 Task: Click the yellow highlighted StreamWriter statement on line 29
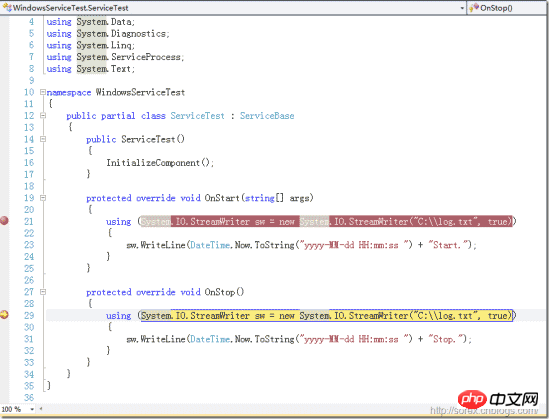point(326,315)
